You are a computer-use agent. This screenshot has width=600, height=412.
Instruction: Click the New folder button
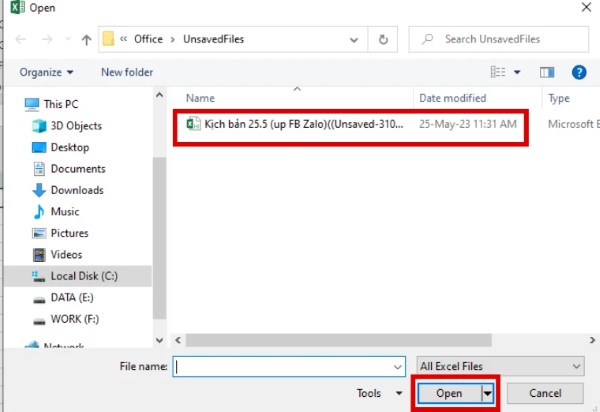pos(127,72)
